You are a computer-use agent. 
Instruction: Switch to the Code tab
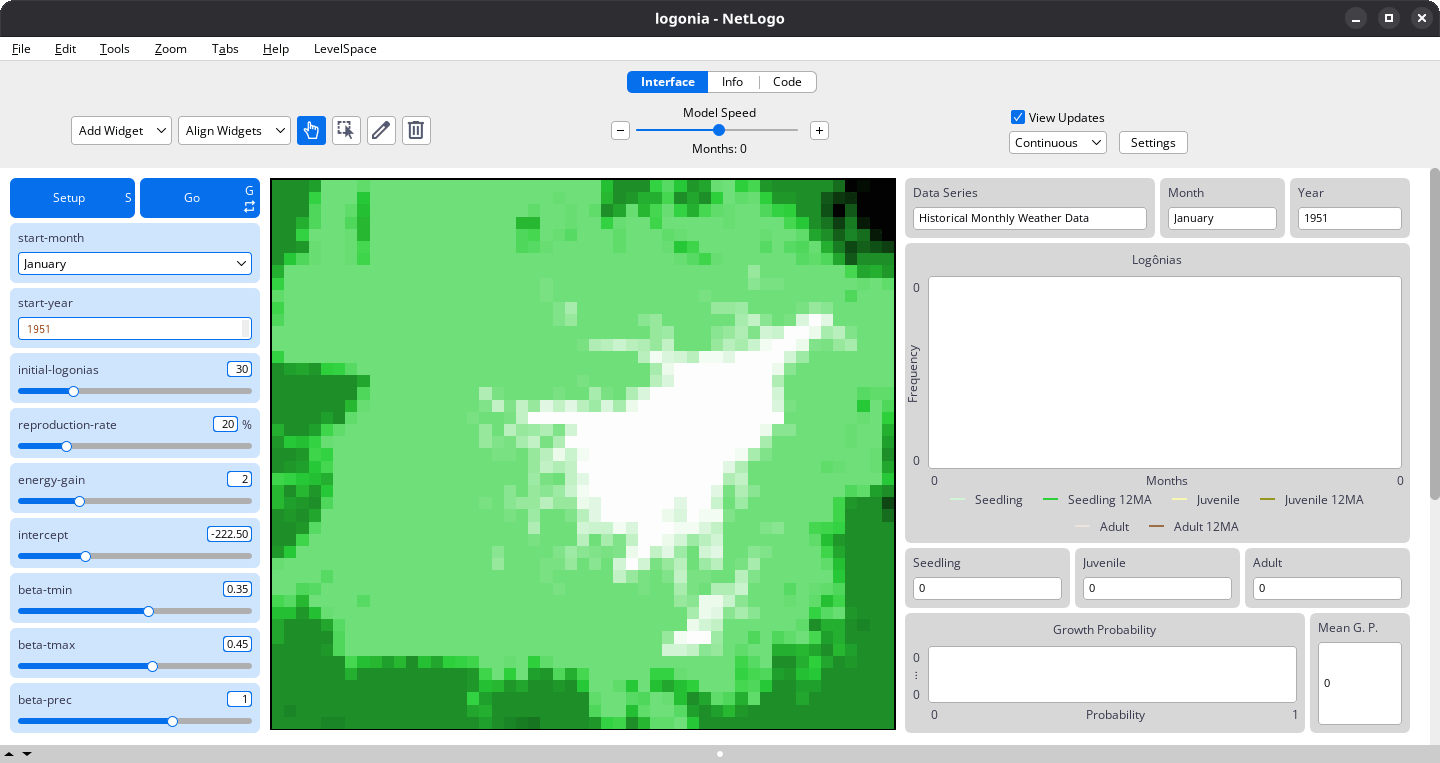pyautogui.click(x=787, y=82)
